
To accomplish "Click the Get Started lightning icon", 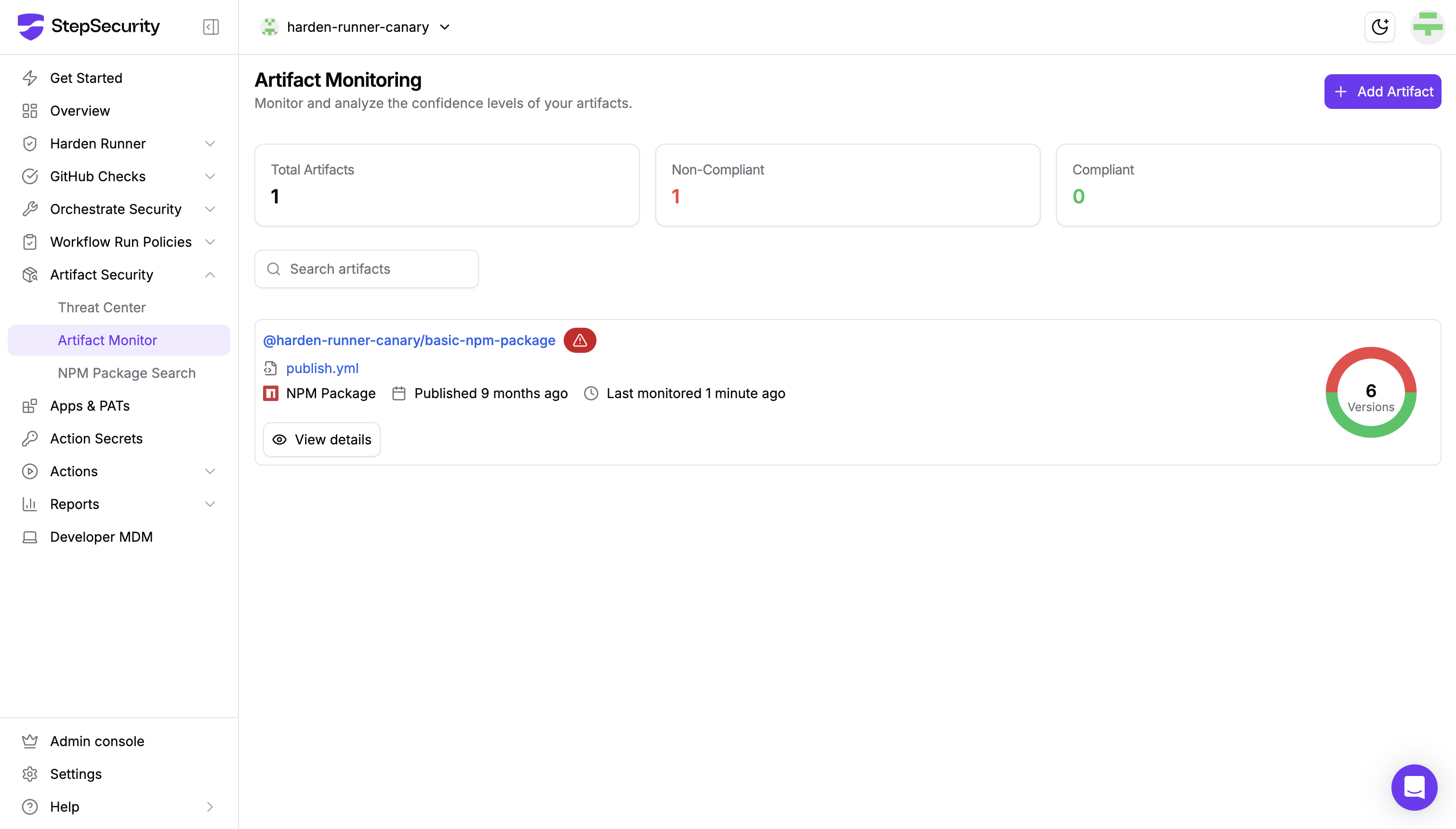I will (x=29, y=78).
